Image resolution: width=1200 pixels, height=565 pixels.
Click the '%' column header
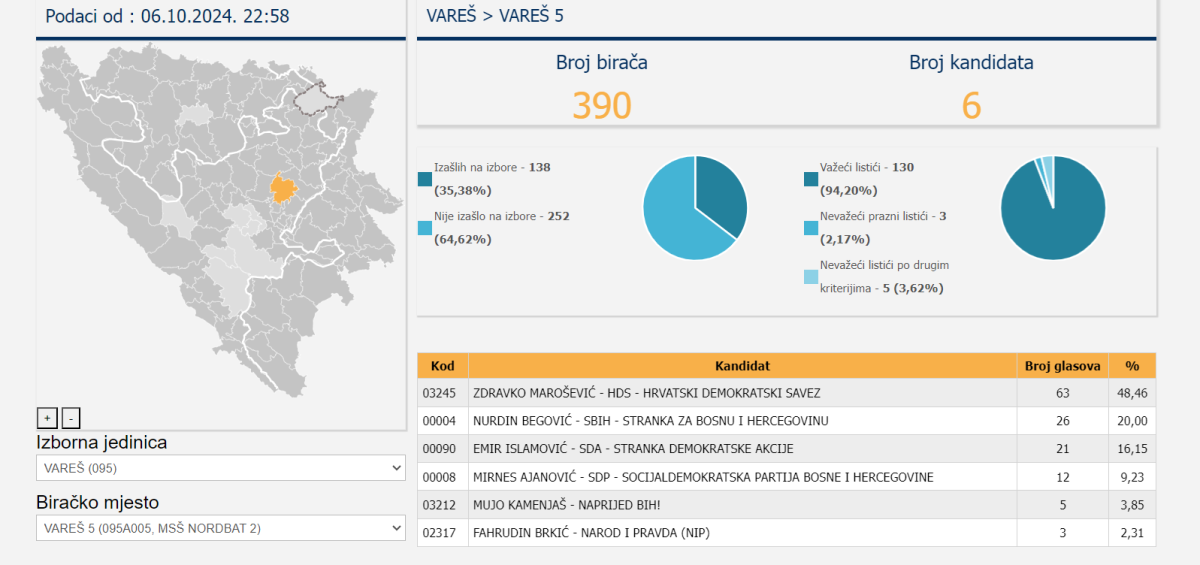(x=1132, y=366)
